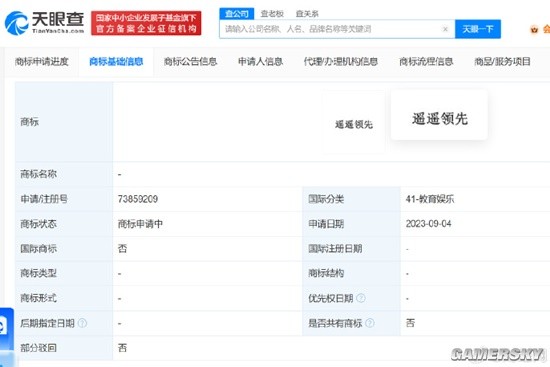Image resolution: width=550 pixels, height=367 pixels.
Task: Switch to the 商标基础信息 tab
Action: click(x=116, y=62)
